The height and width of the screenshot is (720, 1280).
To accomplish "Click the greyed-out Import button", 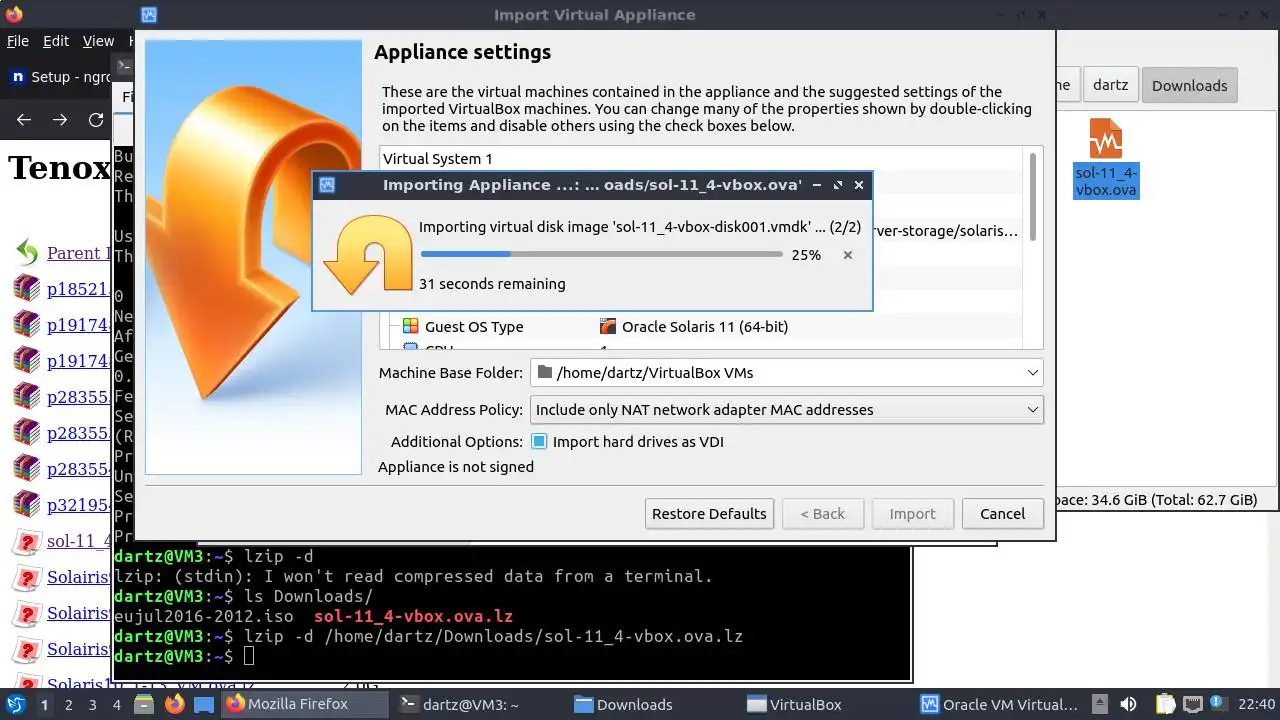I will tap(912, 513).
